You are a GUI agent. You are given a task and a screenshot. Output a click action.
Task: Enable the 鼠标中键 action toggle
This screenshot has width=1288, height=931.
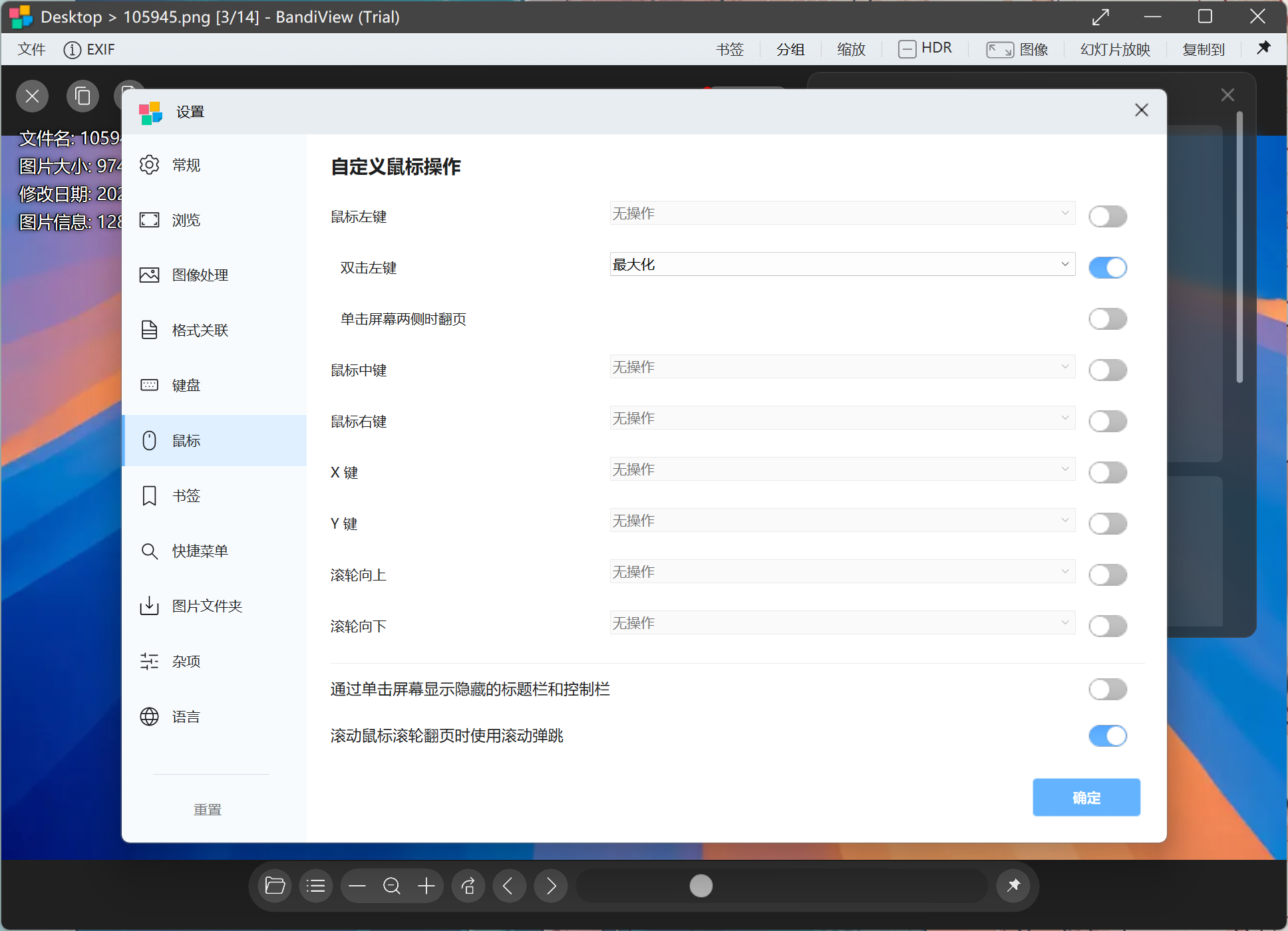tap(1108, 370)
